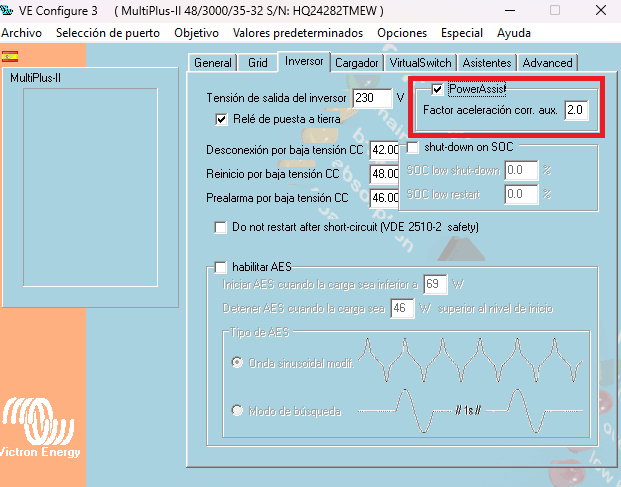Select the Inversor tab
621x487 pixels.
coord(304,62)
